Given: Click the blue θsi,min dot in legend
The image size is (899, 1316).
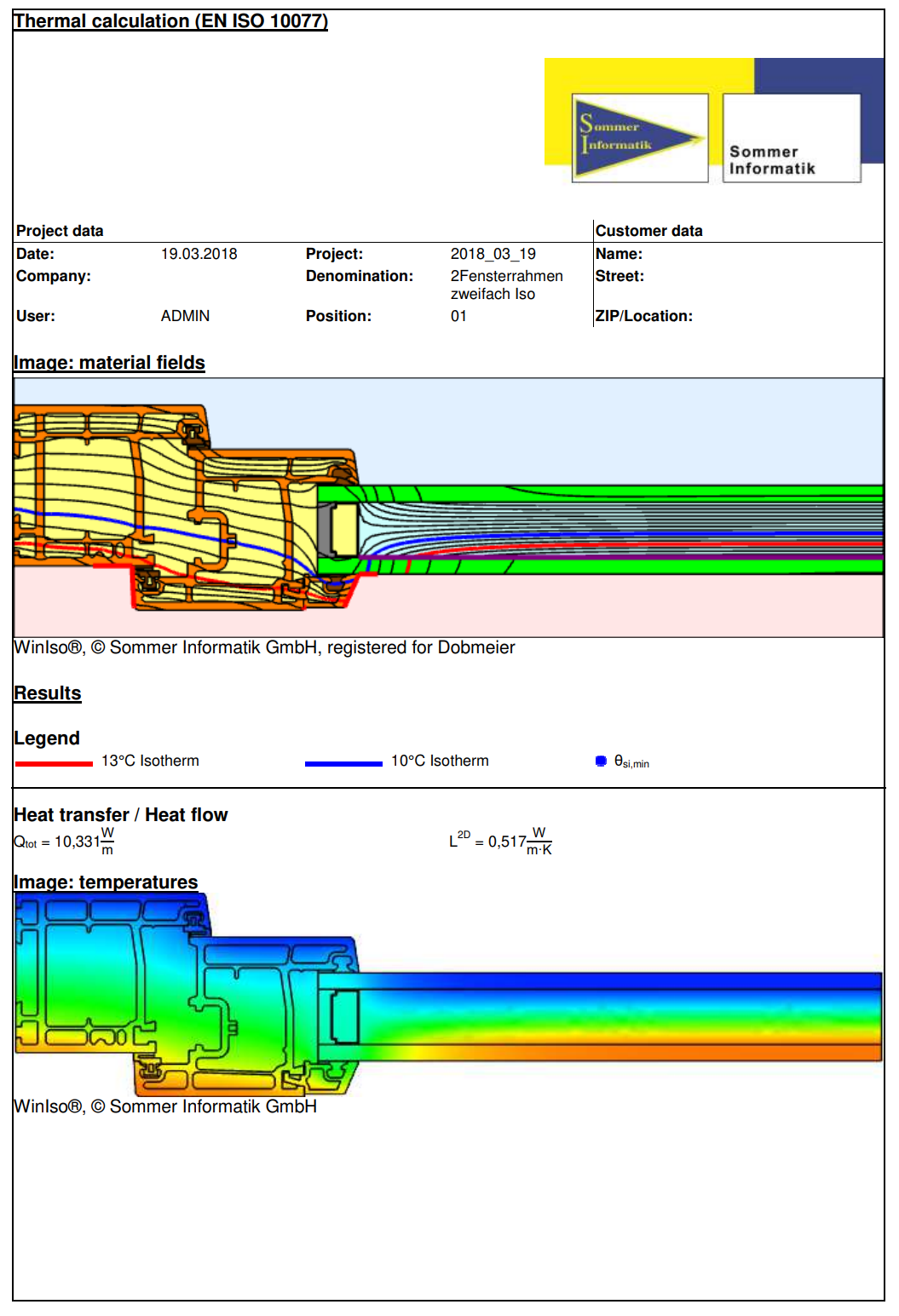Looking at the screenshot, I should (x=601, y=761).
